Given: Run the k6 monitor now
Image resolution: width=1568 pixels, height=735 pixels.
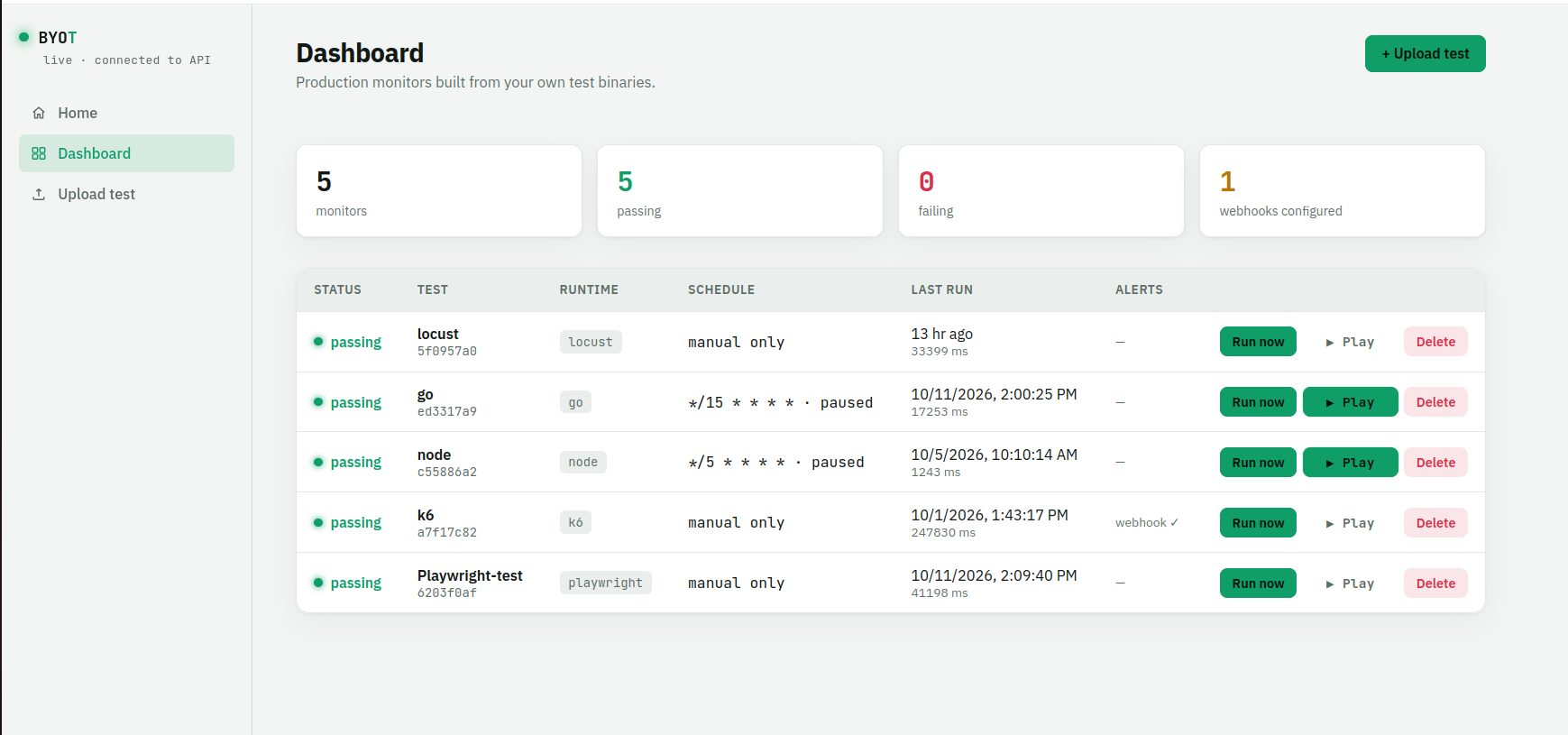Looking at the screenshot, I should [1258, 523].
